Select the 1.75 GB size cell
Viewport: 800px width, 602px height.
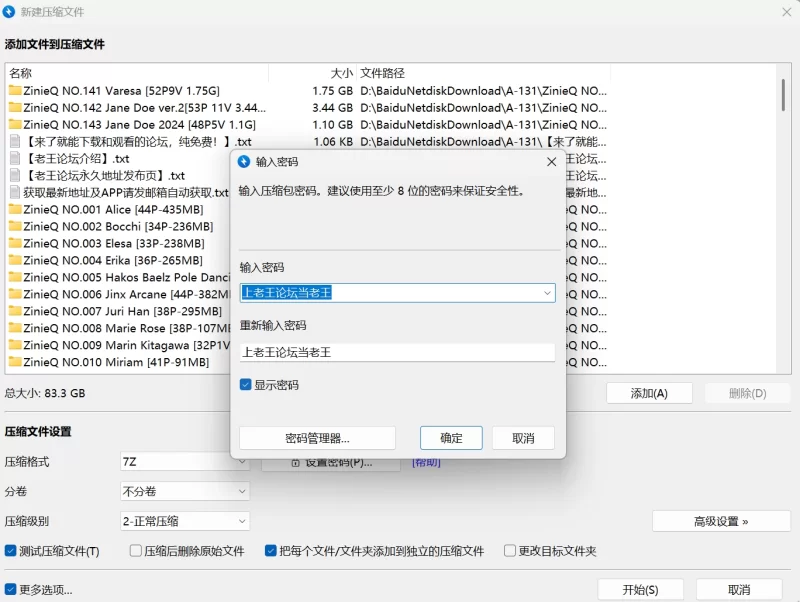[333, 91]
